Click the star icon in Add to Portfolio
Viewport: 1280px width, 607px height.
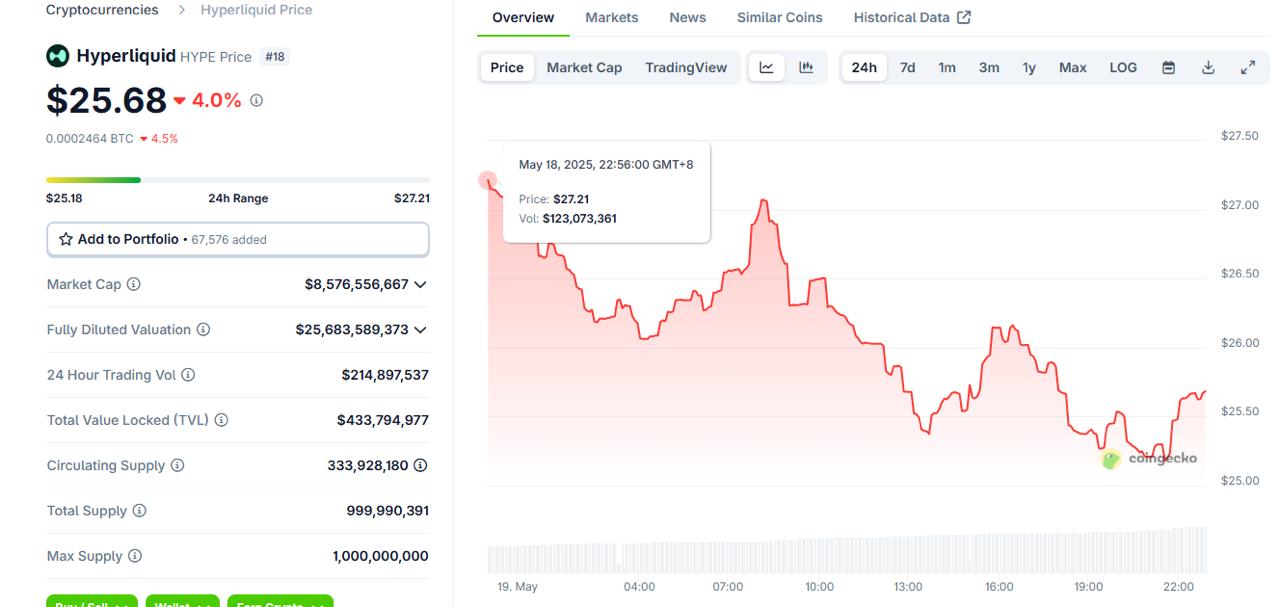[x=66, y=239]
